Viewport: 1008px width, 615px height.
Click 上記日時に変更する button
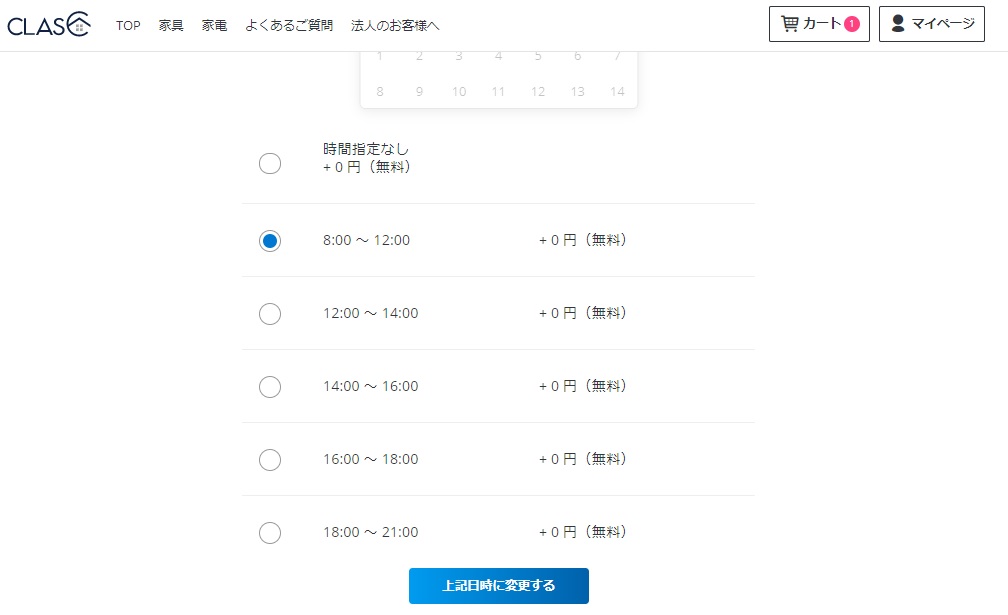pyautogui.click(x=499, y=585)
